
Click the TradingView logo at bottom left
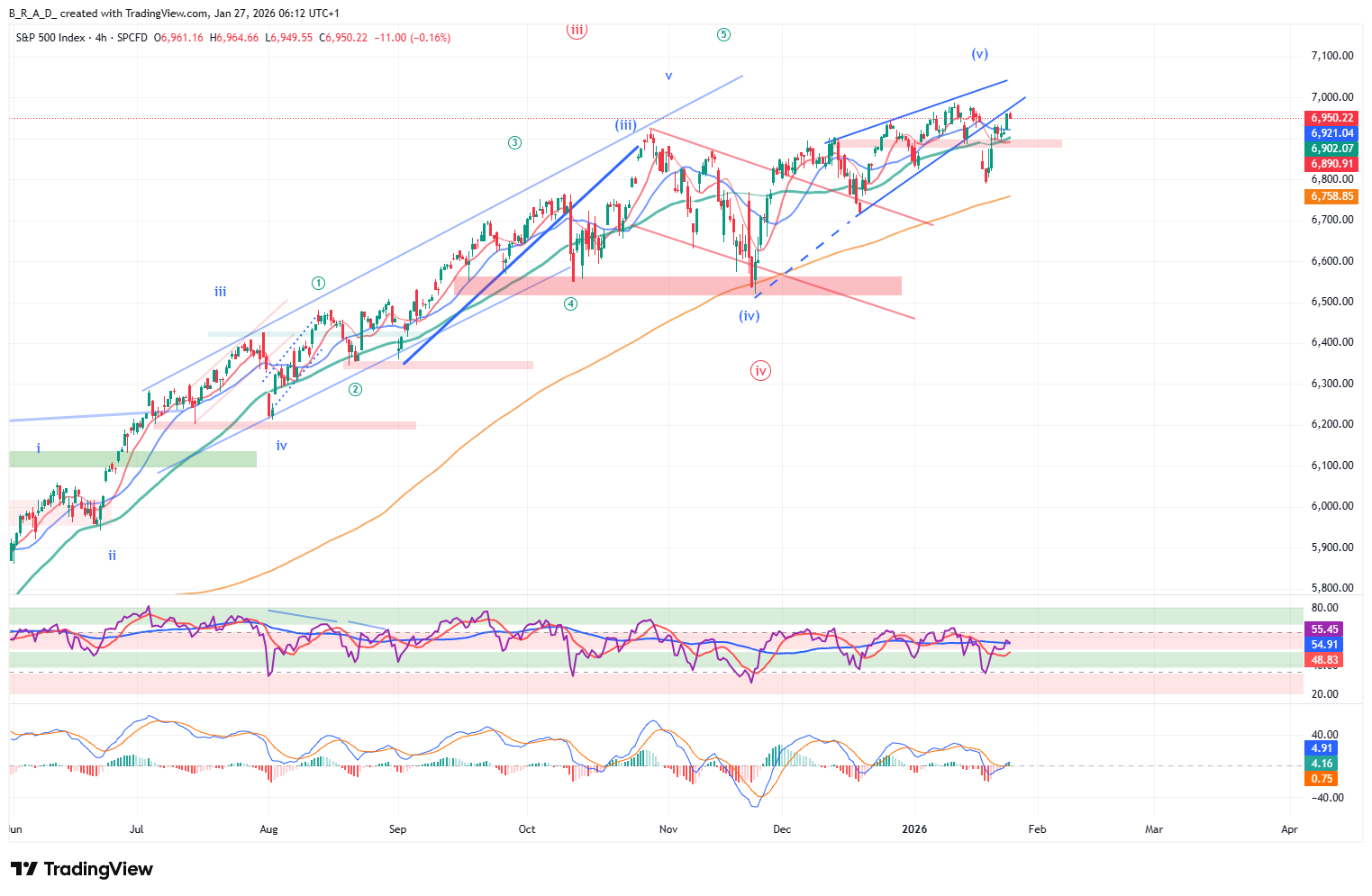pyautogui.click(x=82, y=869)
